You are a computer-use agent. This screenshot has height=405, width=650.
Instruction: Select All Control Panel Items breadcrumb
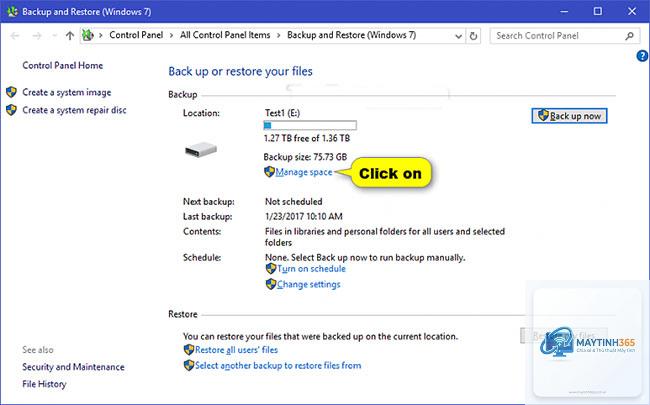click(x=225, y=35)
